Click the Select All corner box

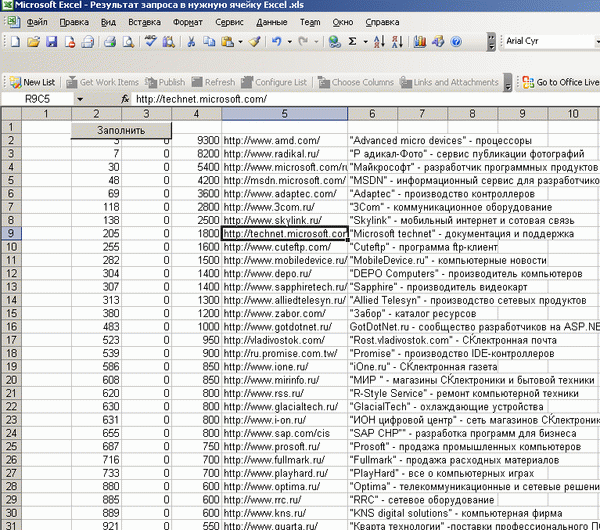(x=11, y=114)
